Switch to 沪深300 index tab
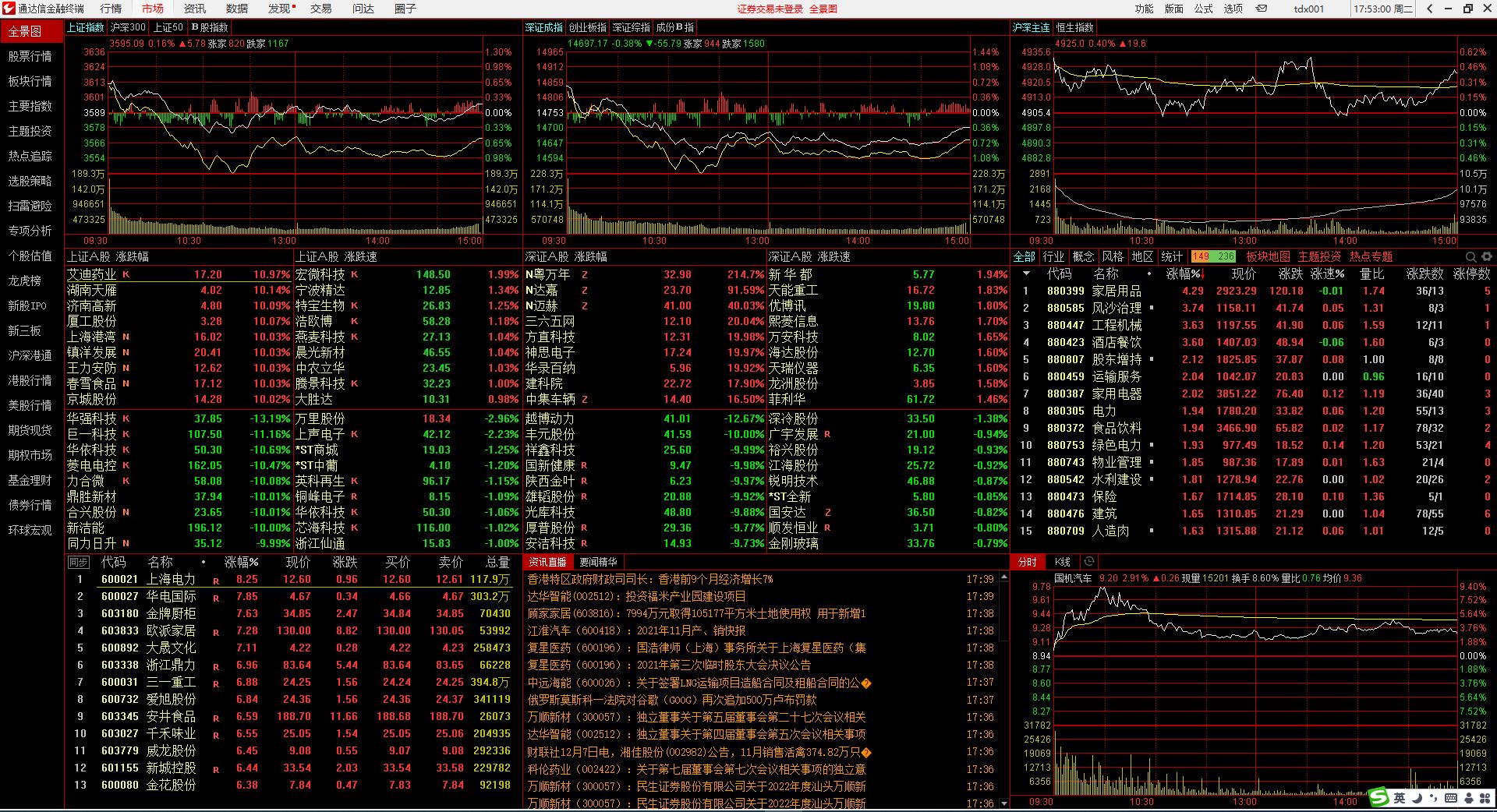This screenshot has height=812, width=1497. 128,27
